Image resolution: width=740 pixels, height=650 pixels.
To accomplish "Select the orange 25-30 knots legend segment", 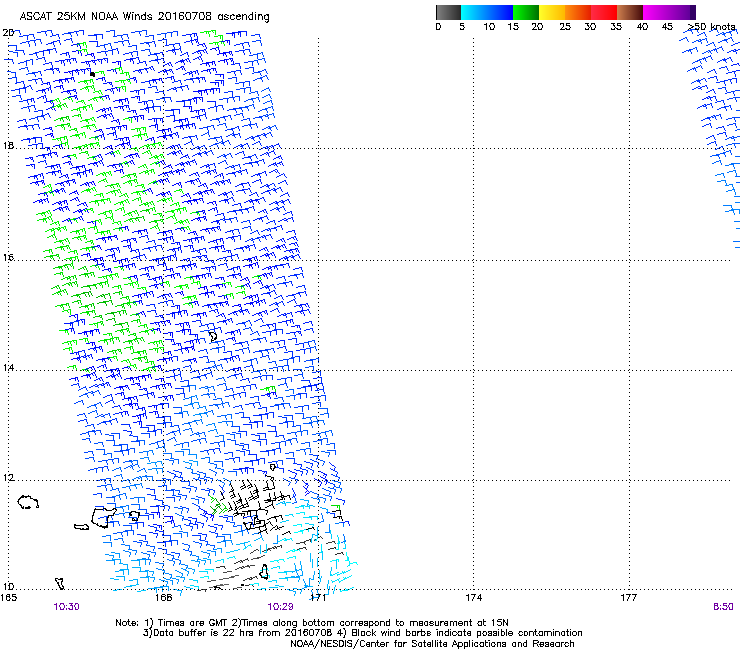I will tap(578, 12).
